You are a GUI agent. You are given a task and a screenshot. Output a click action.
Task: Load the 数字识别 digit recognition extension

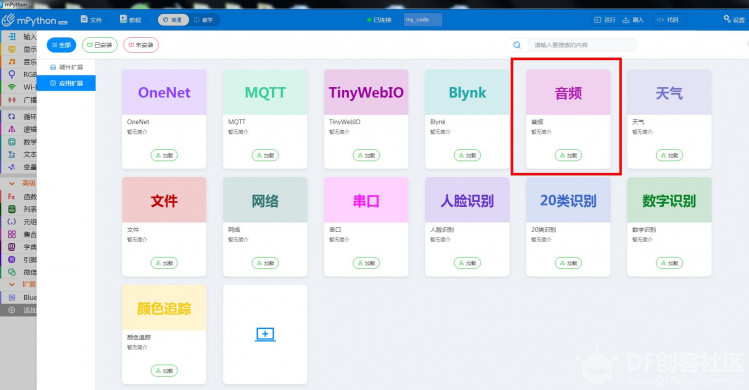point(669,263)
